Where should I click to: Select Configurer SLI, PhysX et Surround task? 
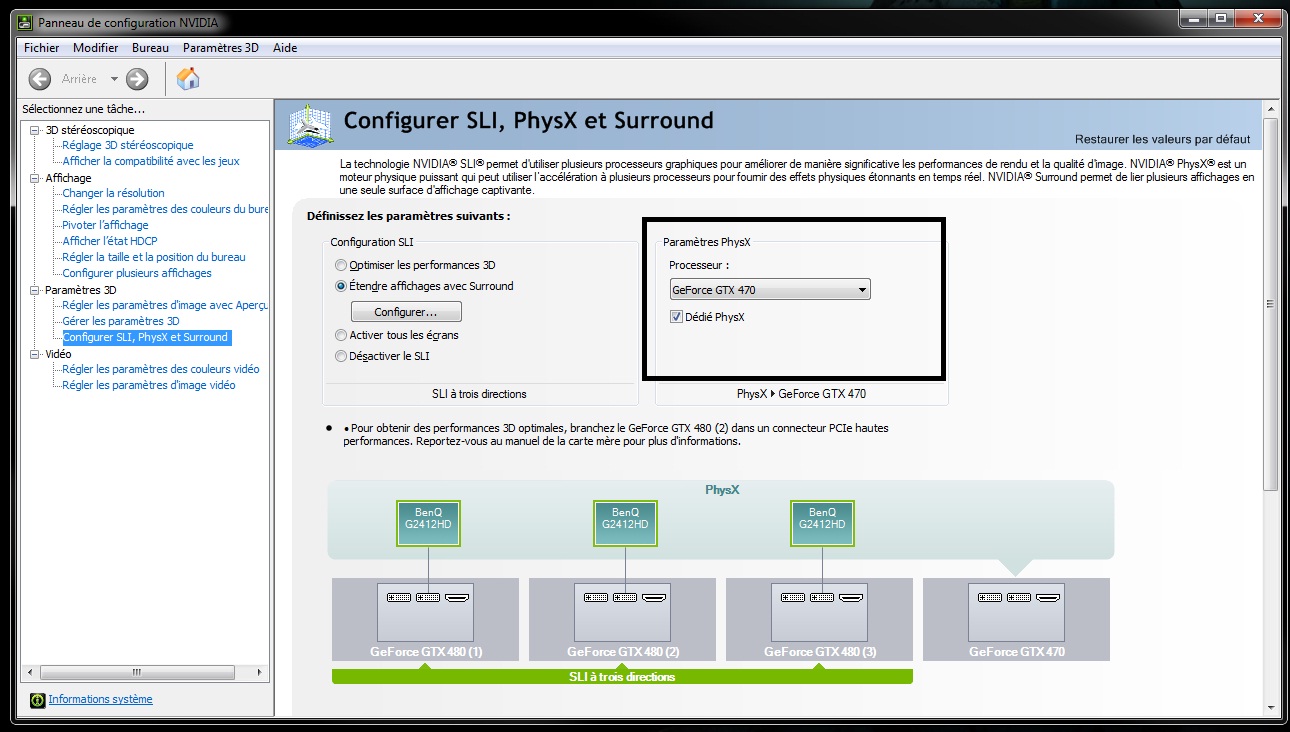click(x=146, y=337)
